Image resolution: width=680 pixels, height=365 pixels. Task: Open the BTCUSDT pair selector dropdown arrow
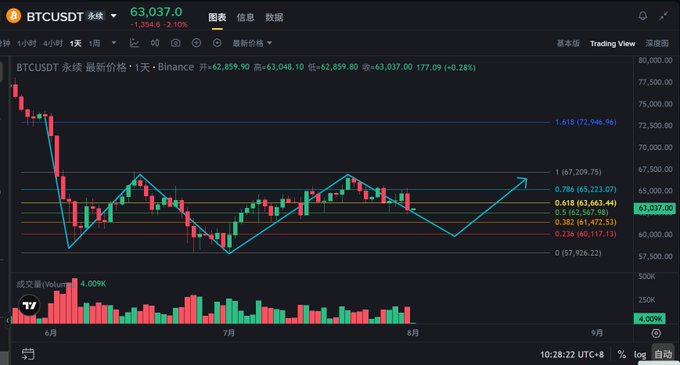point(114,16)
